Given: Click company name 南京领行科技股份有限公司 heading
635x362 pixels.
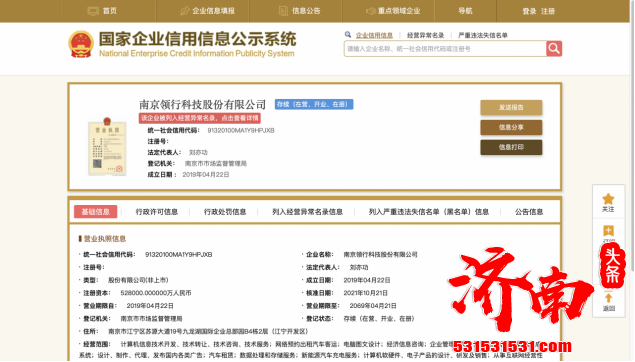Looking at the screenshot, I should 202,104.
